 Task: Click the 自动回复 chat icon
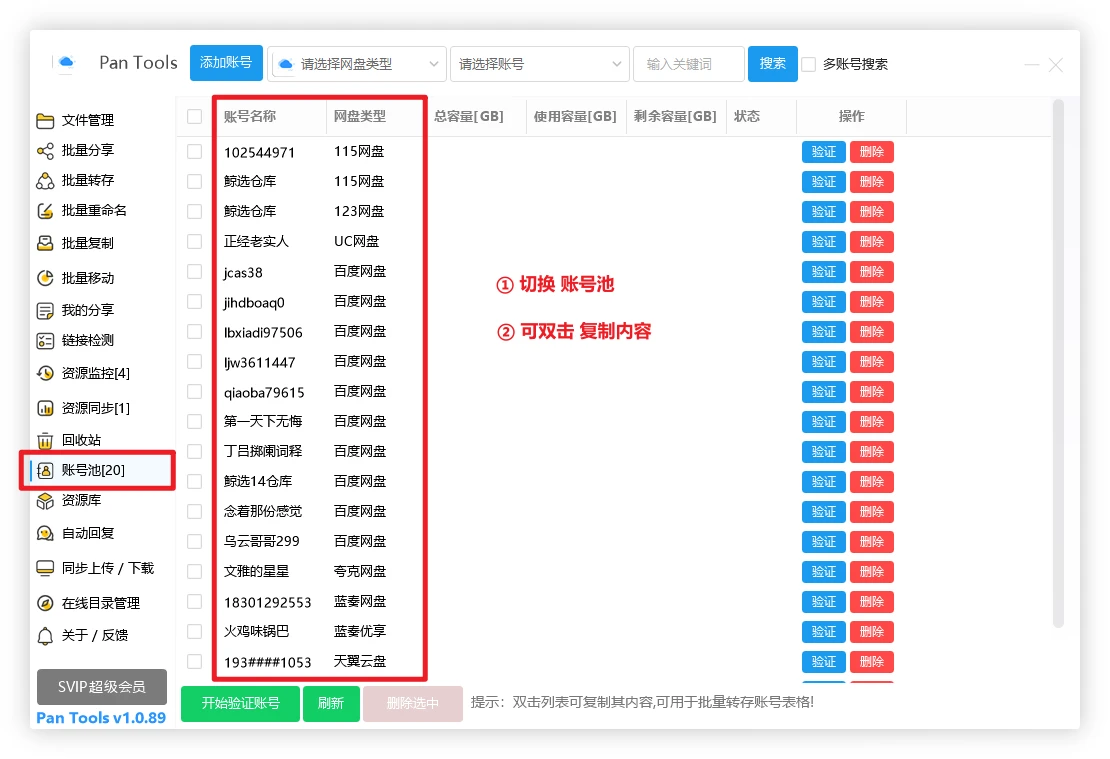point(45,533)
